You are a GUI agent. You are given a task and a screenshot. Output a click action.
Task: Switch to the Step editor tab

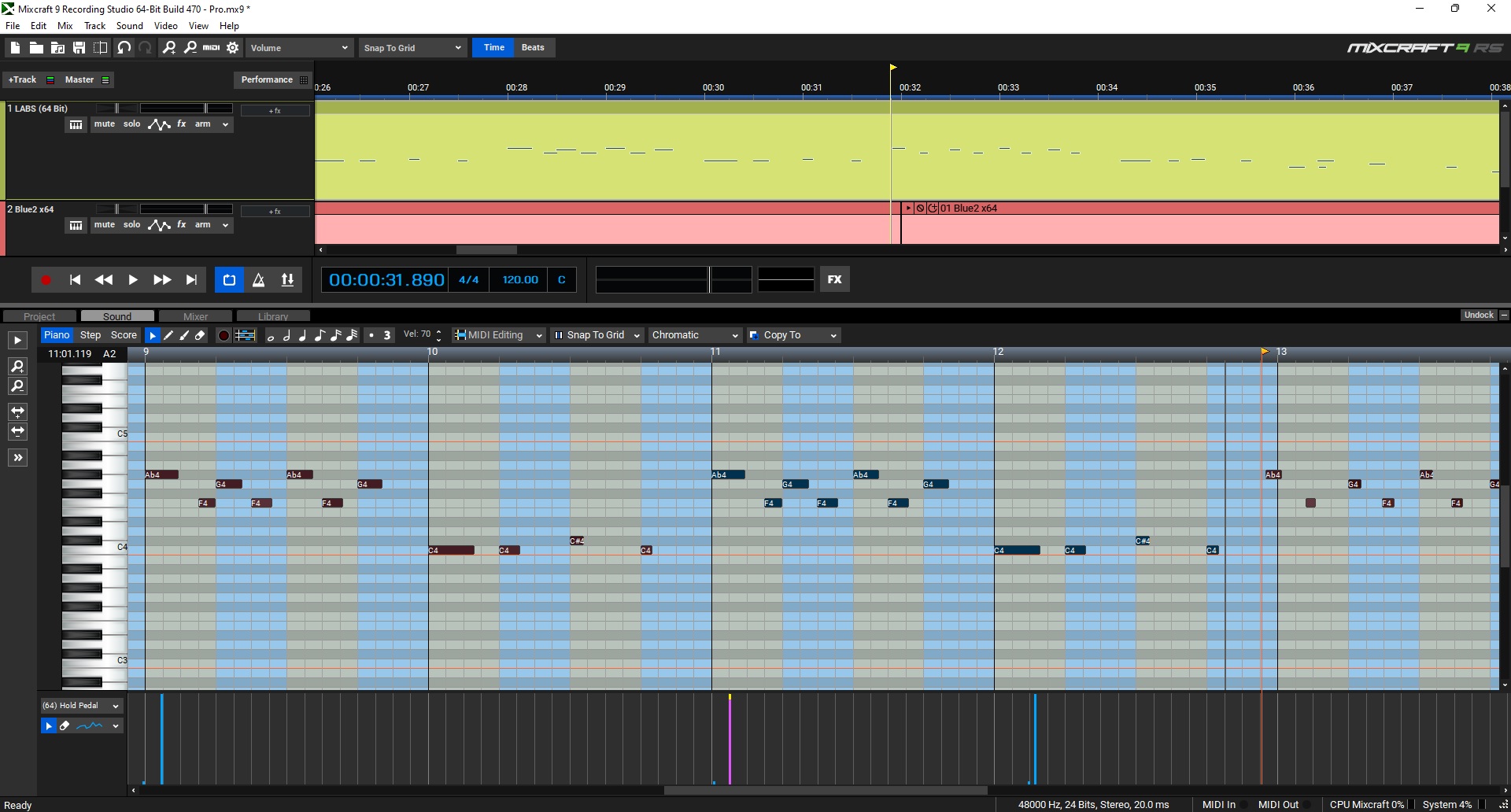[91, 335]
